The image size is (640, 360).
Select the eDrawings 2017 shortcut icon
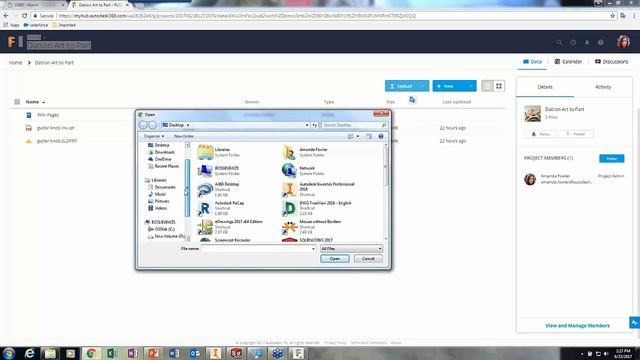pos(205,227)
